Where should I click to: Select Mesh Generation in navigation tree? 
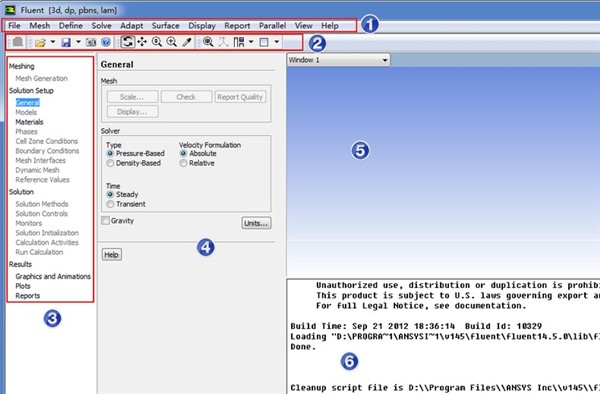(41, 78)
